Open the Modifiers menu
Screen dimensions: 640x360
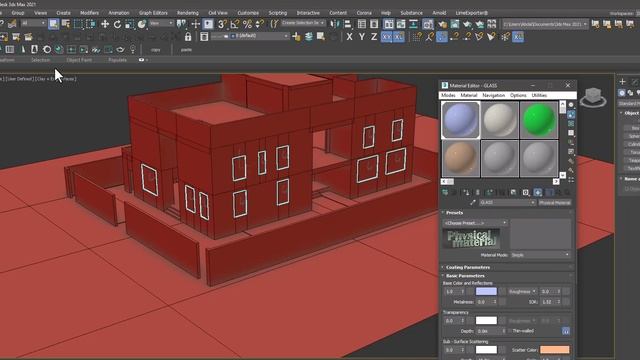(x=89, y=13)
